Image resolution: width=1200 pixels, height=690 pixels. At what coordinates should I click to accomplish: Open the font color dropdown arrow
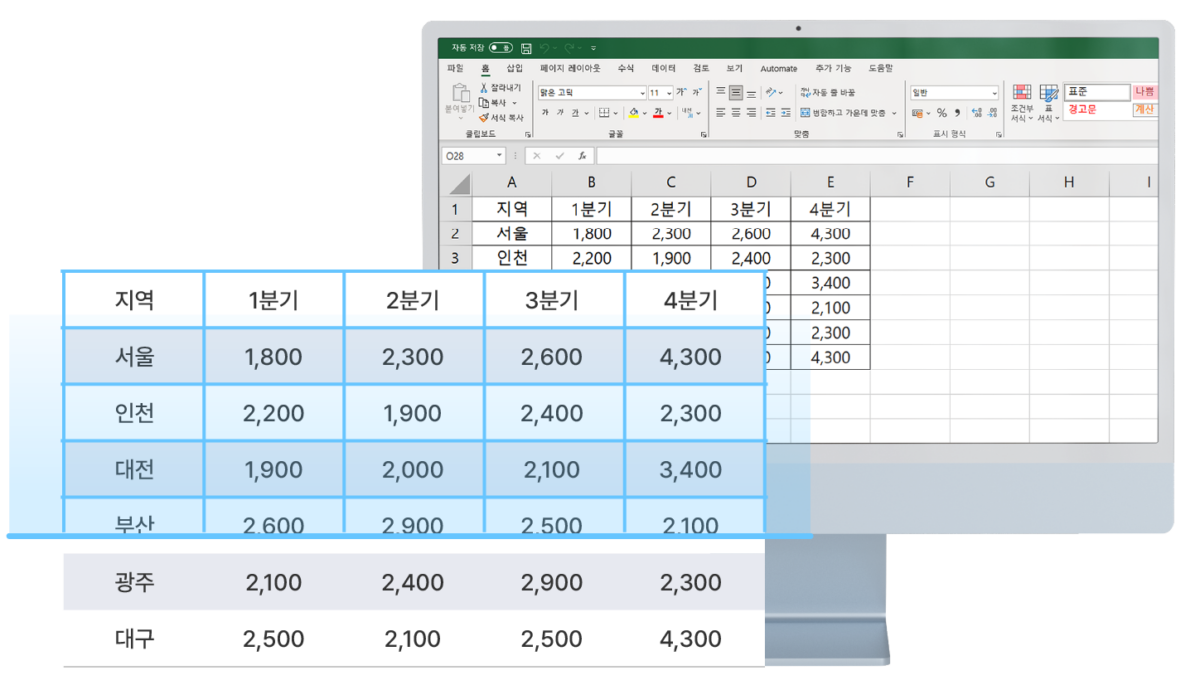coord(670,113)
